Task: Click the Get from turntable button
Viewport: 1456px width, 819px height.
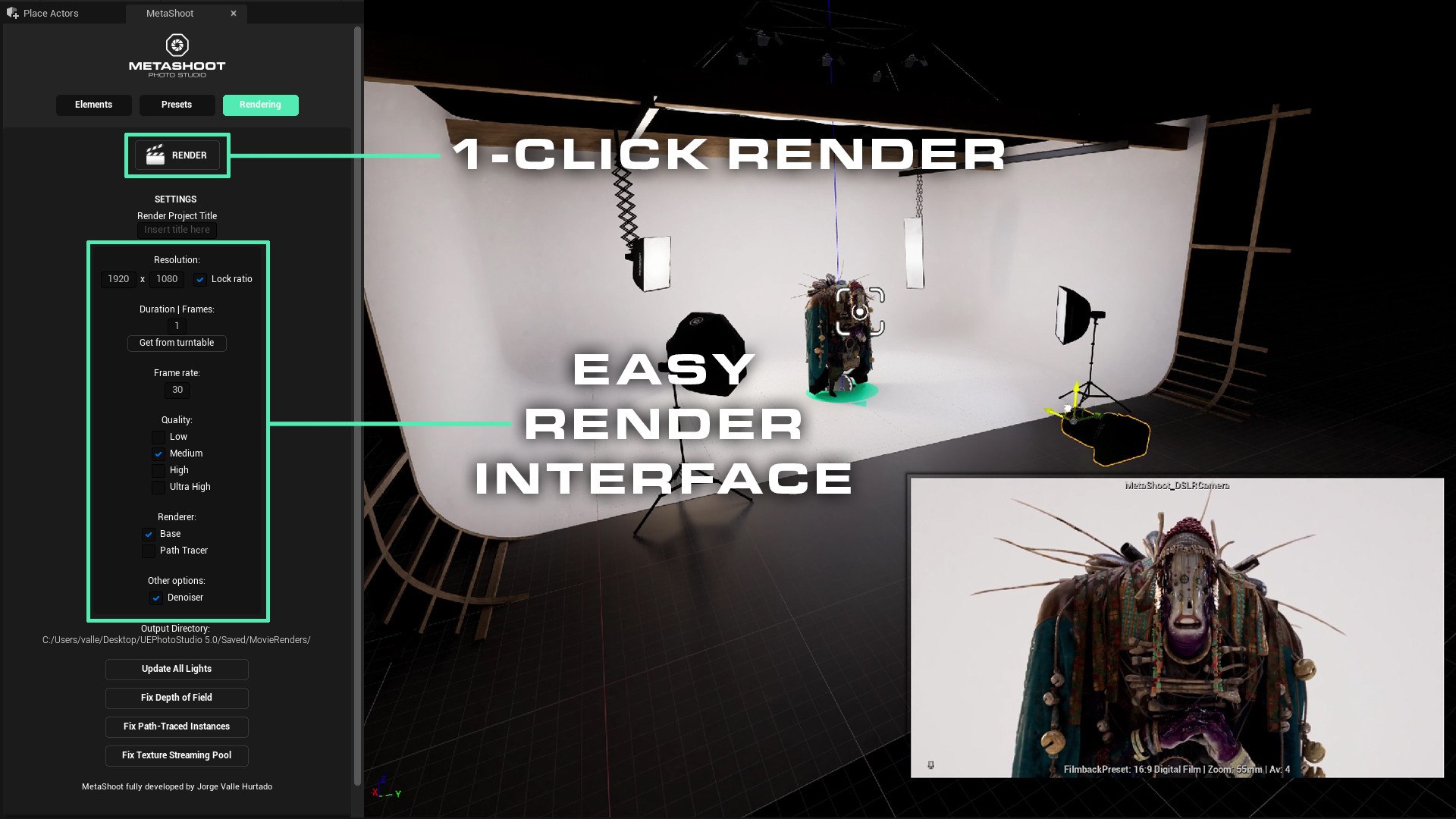Action: [177, 342]
